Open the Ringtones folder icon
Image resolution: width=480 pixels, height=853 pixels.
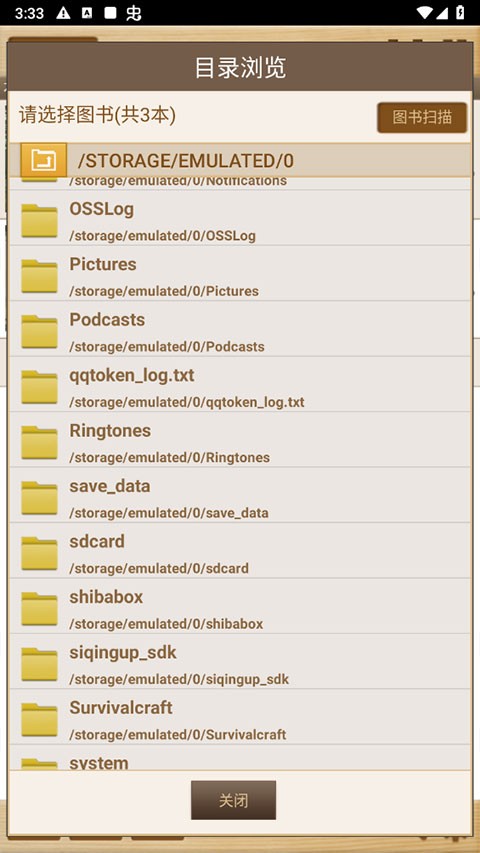click(x=39, y=443)
